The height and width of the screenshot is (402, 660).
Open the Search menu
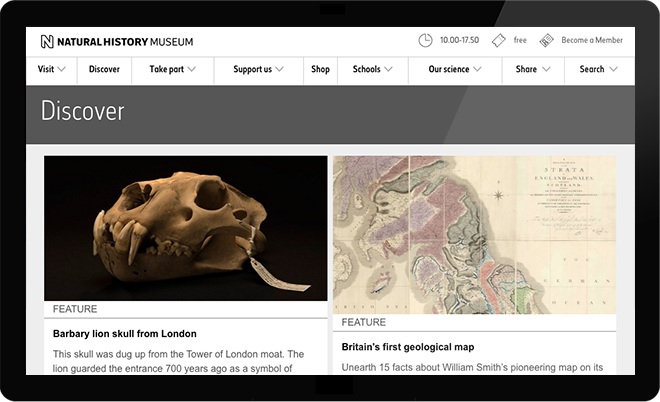pos(599,69)
